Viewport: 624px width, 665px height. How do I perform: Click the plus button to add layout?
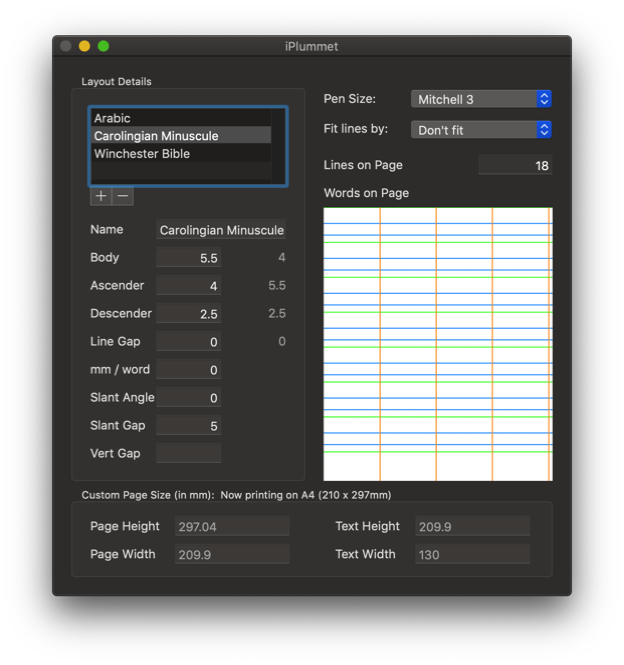(101, 196)
